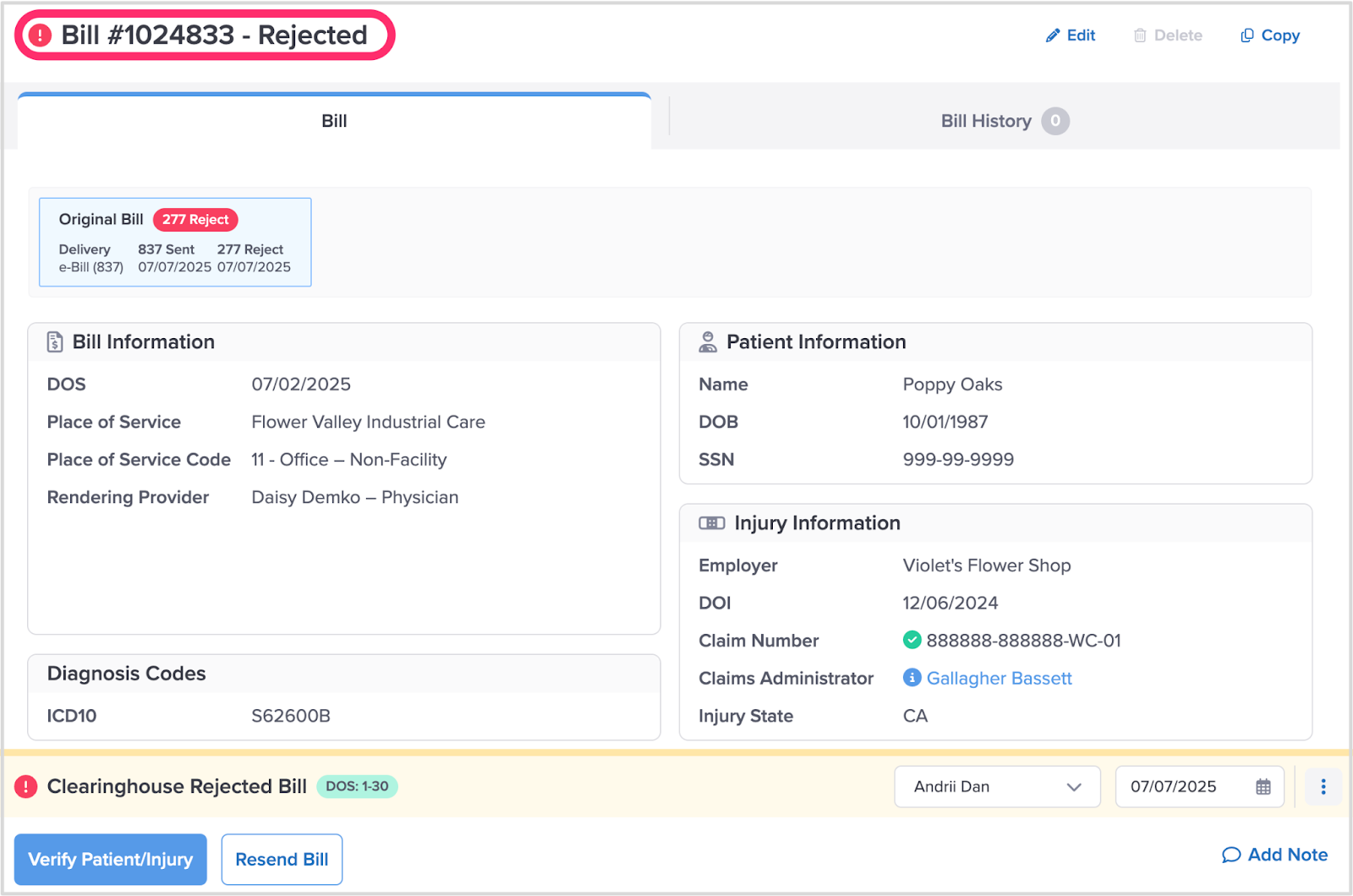Switch to the Bill History tab
The width and height of the screenshot is (1353, 896).
click(x=1003, y=121)
